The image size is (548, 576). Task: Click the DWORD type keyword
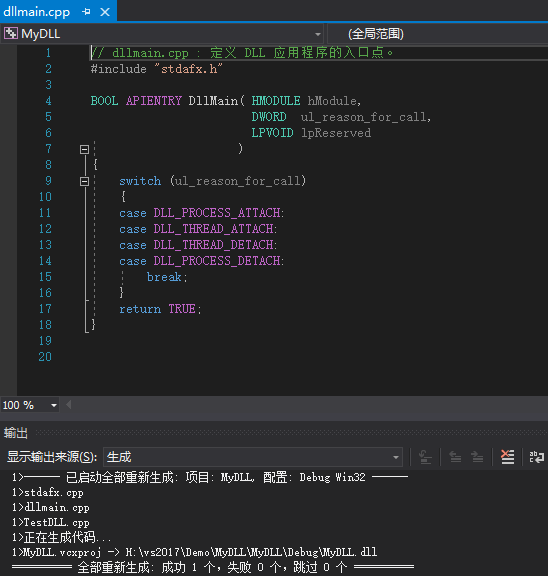269,117
